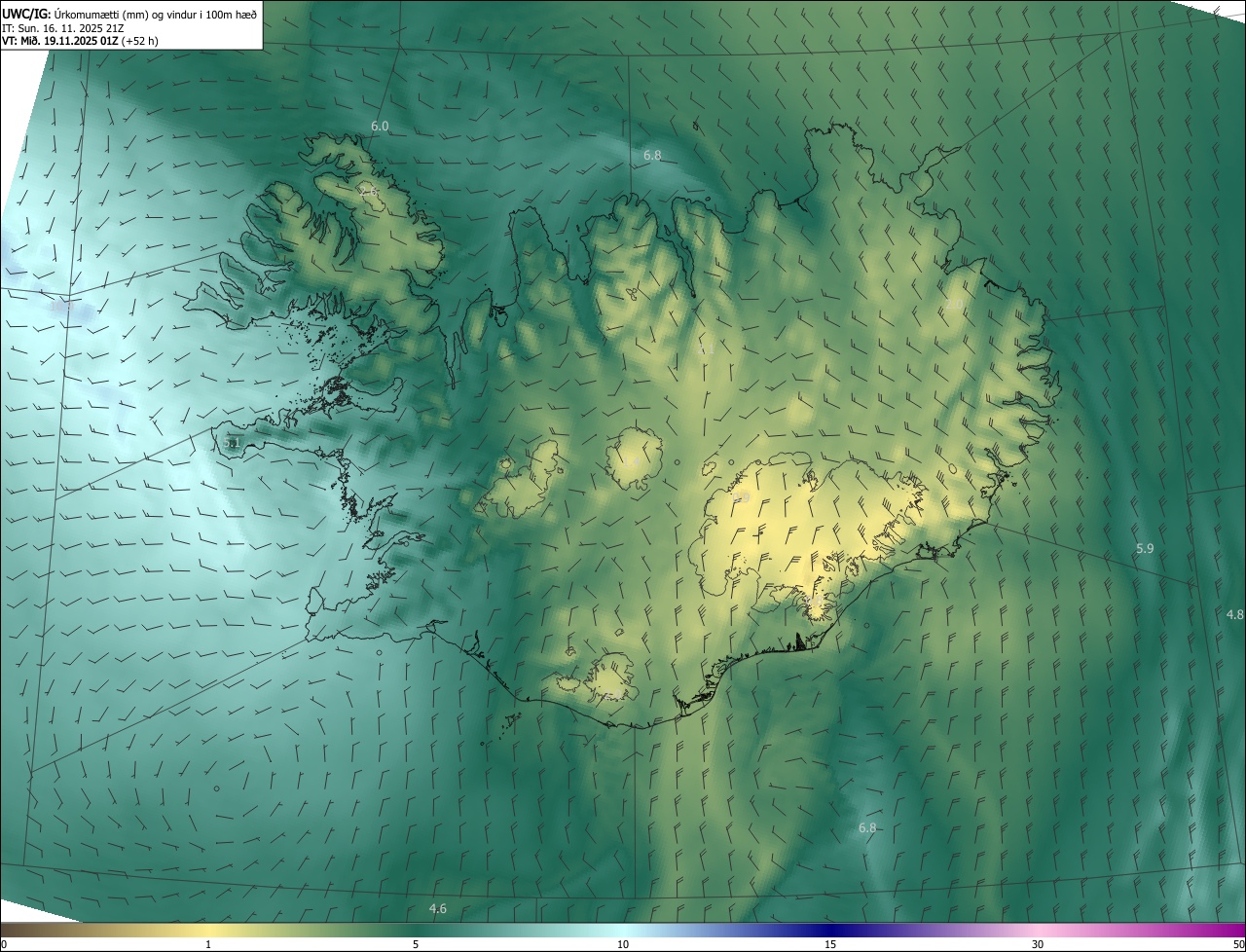Click the 6.8 label south-east of Iceland
Viewport: 1246px width, 952px height.
click(x=867, y=827)
